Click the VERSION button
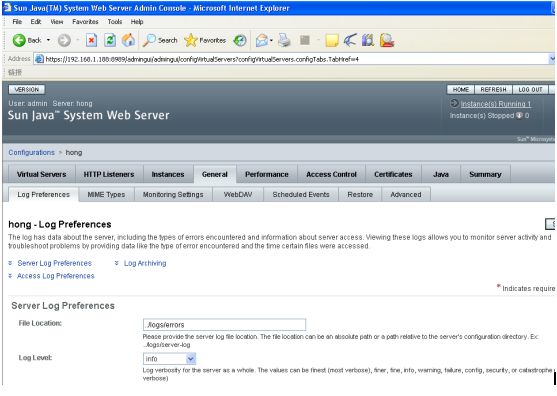Screen dimensions: 557x396 pyautogui.click(x=27, y=89)
